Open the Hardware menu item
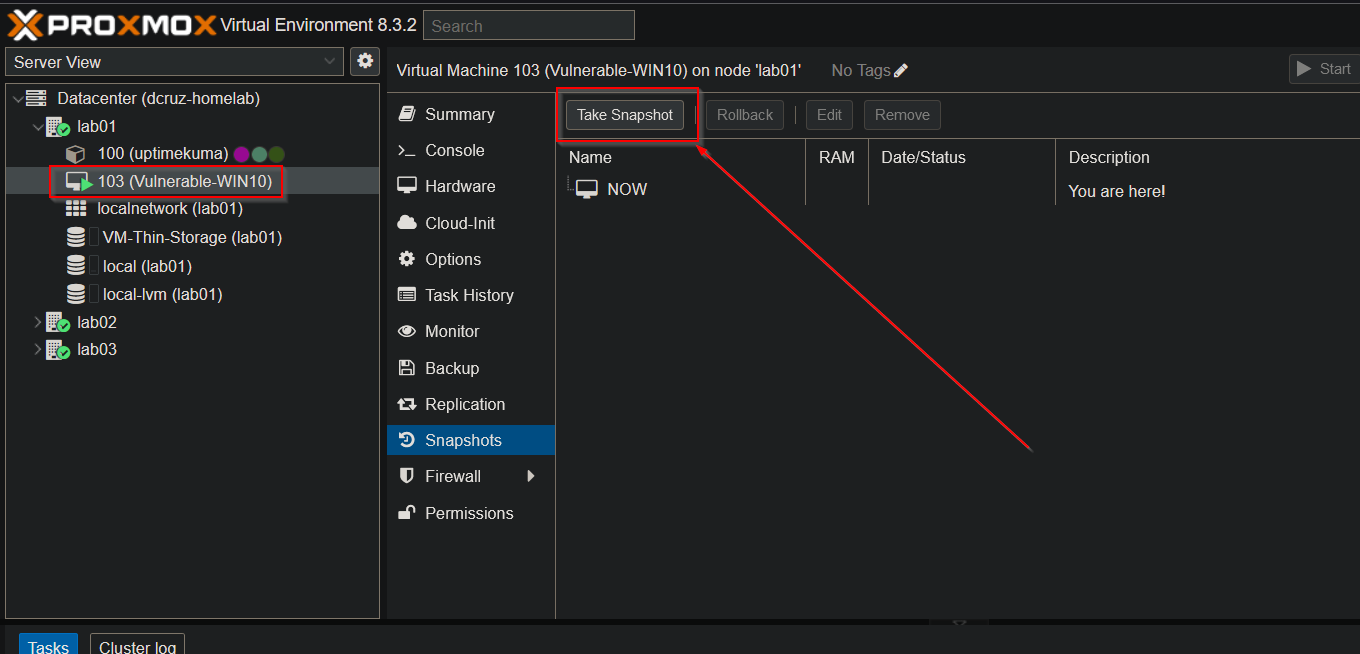The image size is (1360, 654). pos(471,186)
